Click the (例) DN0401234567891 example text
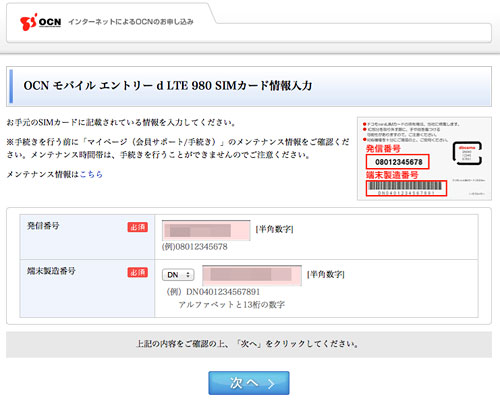Image resolution: width=500 pixels, height=405 pixels. [213, 292]
